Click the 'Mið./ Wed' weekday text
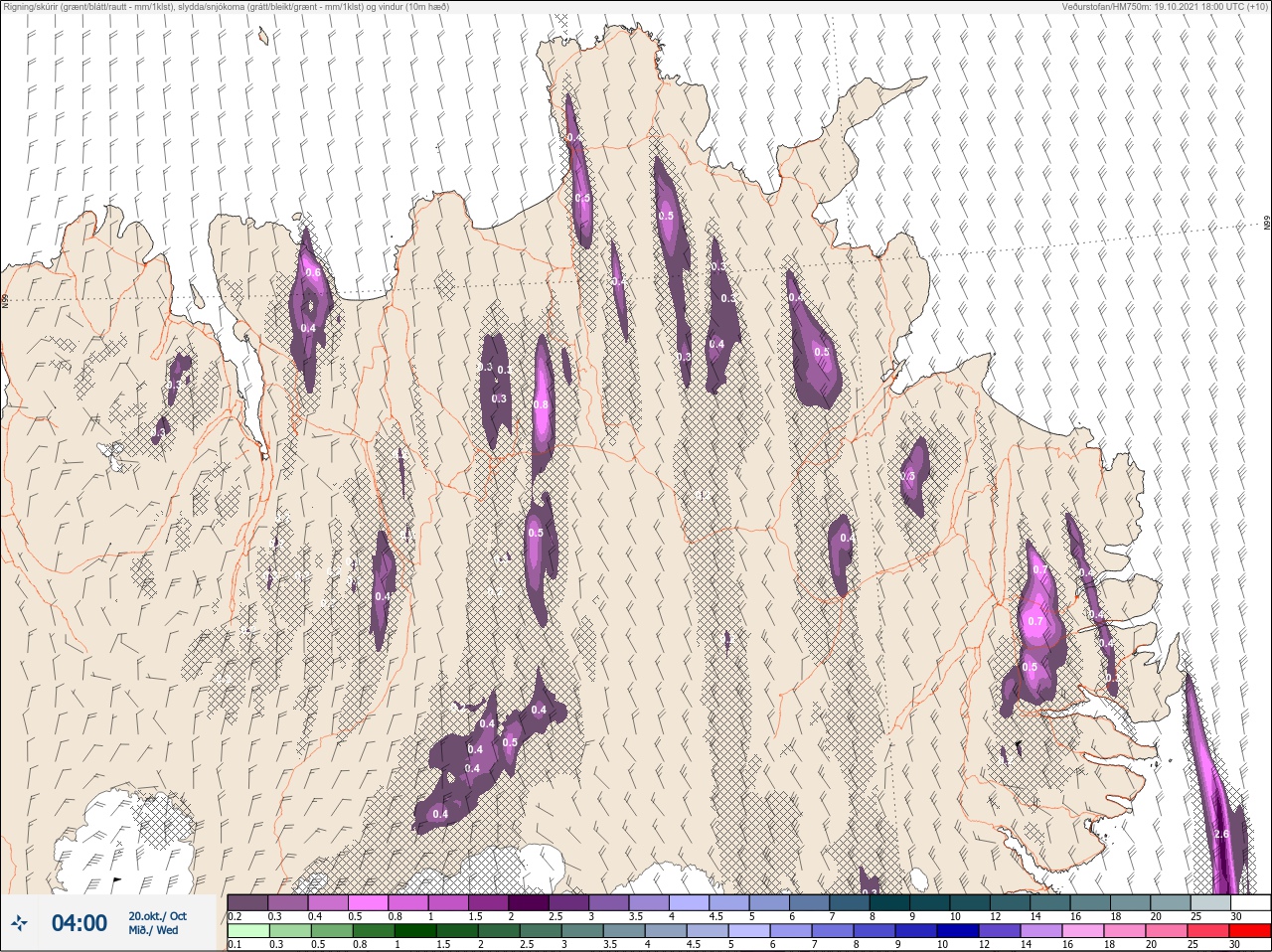The height and width of the screenshot is (952, 1272). pyautogui.click(x=154, y=931)
